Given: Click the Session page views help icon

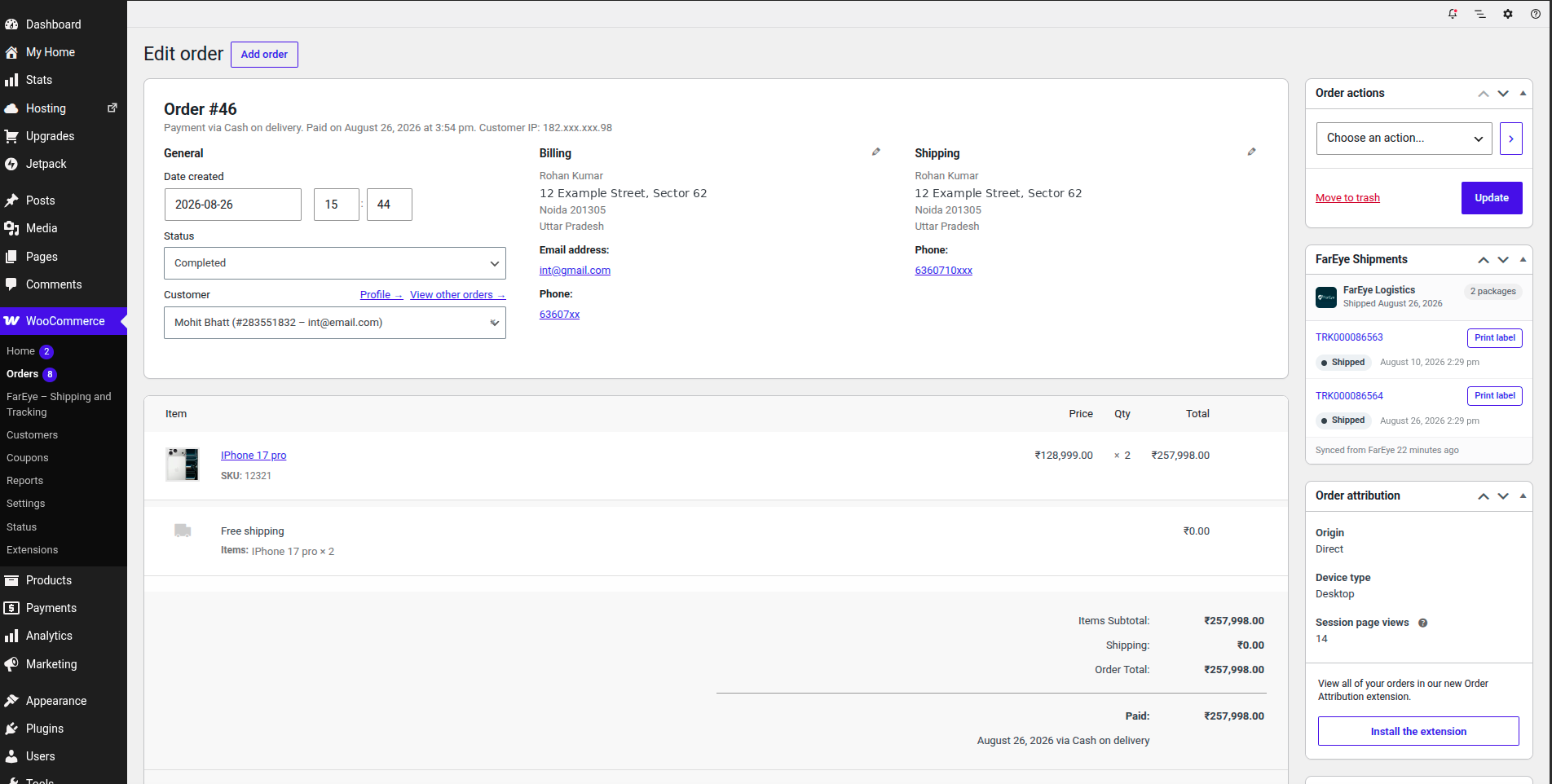Looking at the screenshot, I should tap(1423, 623).
